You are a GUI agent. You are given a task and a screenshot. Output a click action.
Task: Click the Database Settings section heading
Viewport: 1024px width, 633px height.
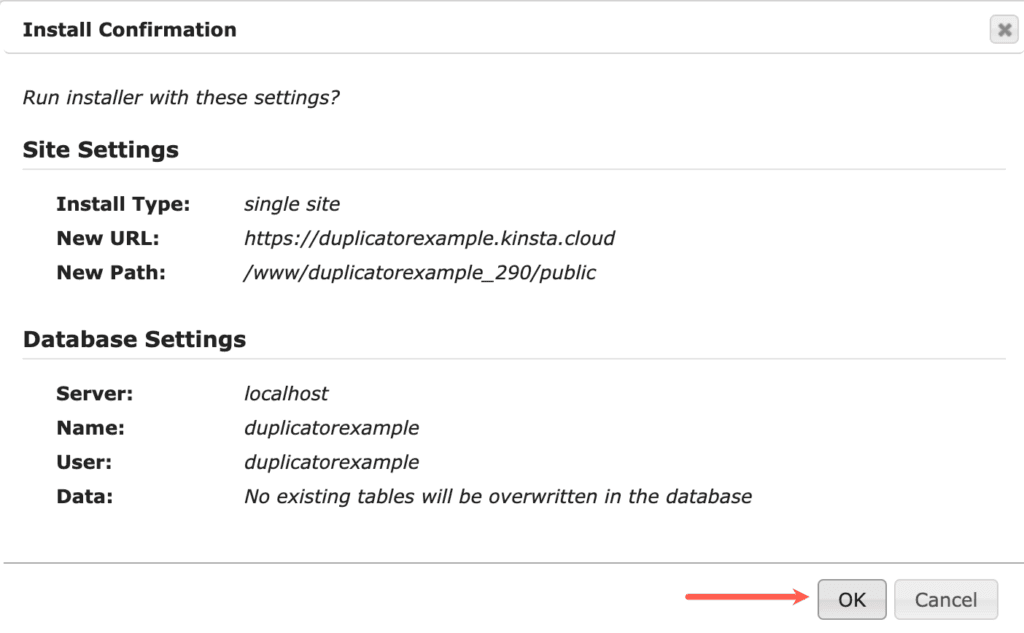tap(134, 339)
